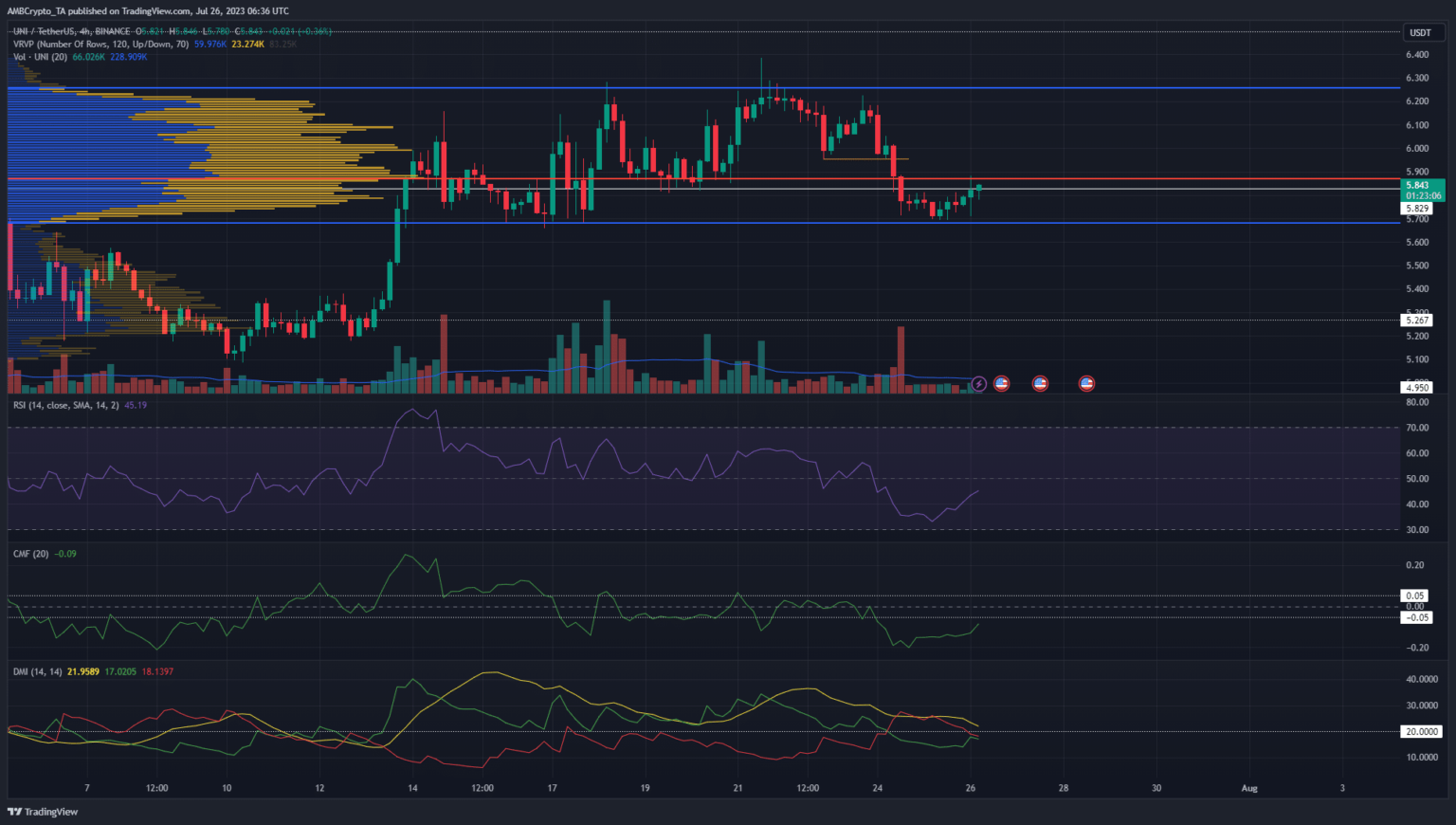Click the 20.0000 DMI level label
1456x825 pixels.
(1422, 732)
